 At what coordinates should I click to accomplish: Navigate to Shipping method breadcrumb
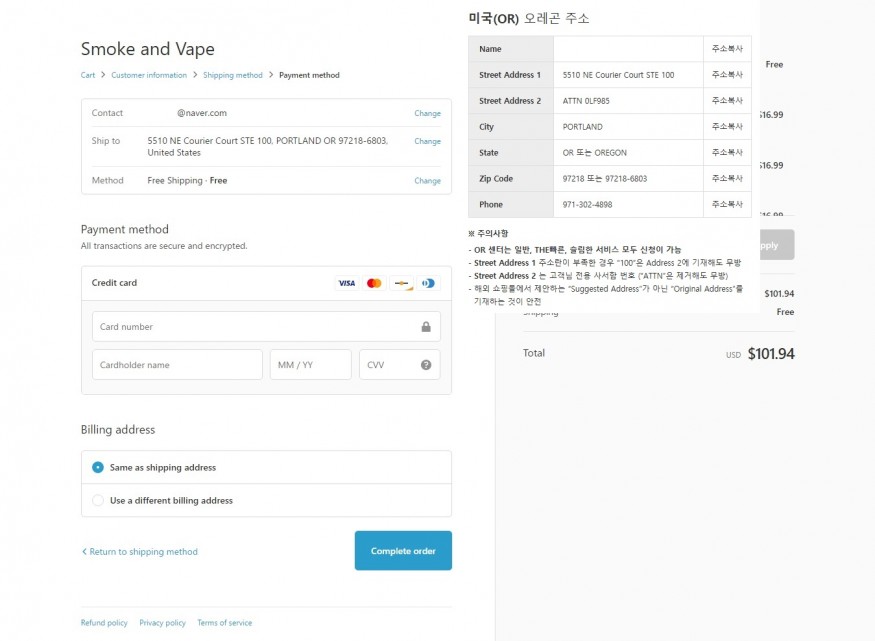tap(232, 75)
